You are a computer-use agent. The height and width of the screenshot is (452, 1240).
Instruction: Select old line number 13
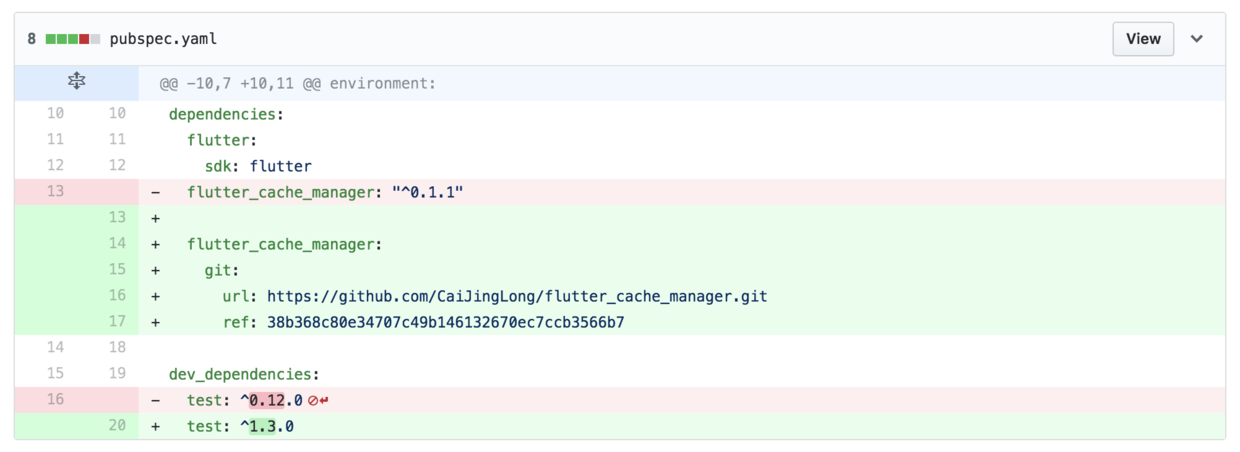pos(55,191)
